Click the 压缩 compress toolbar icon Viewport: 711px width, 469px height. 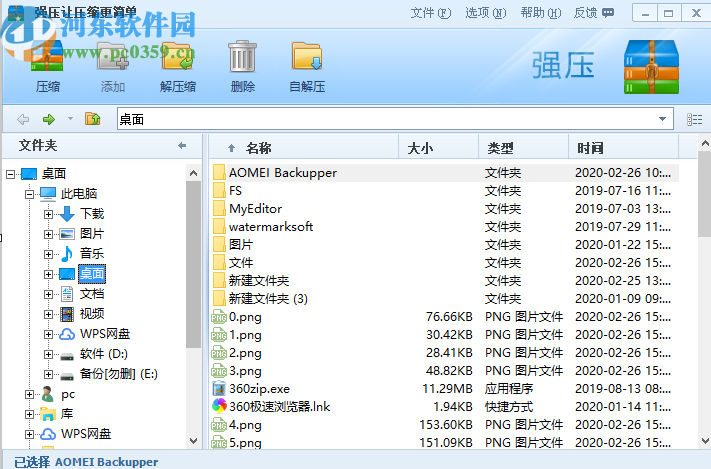pos(47,57)
